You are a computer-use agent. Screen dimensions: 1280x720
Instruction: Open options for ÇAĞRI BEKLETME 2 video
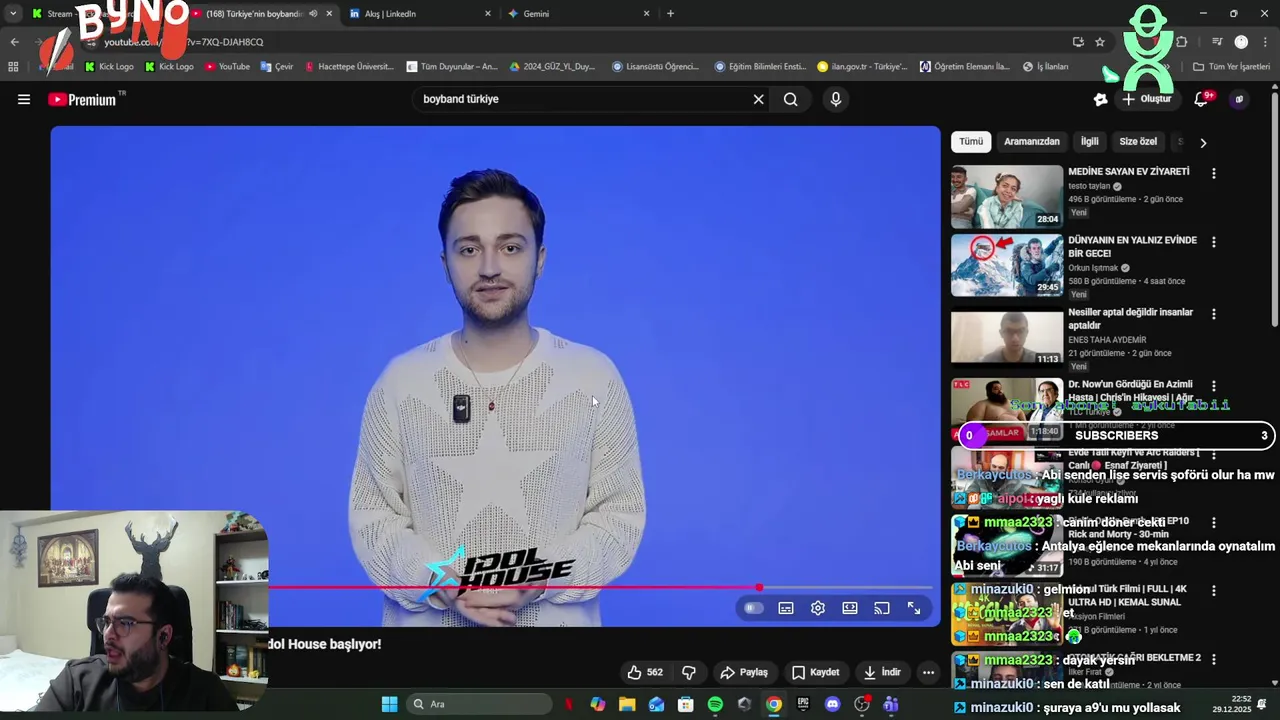(1214, 659)
